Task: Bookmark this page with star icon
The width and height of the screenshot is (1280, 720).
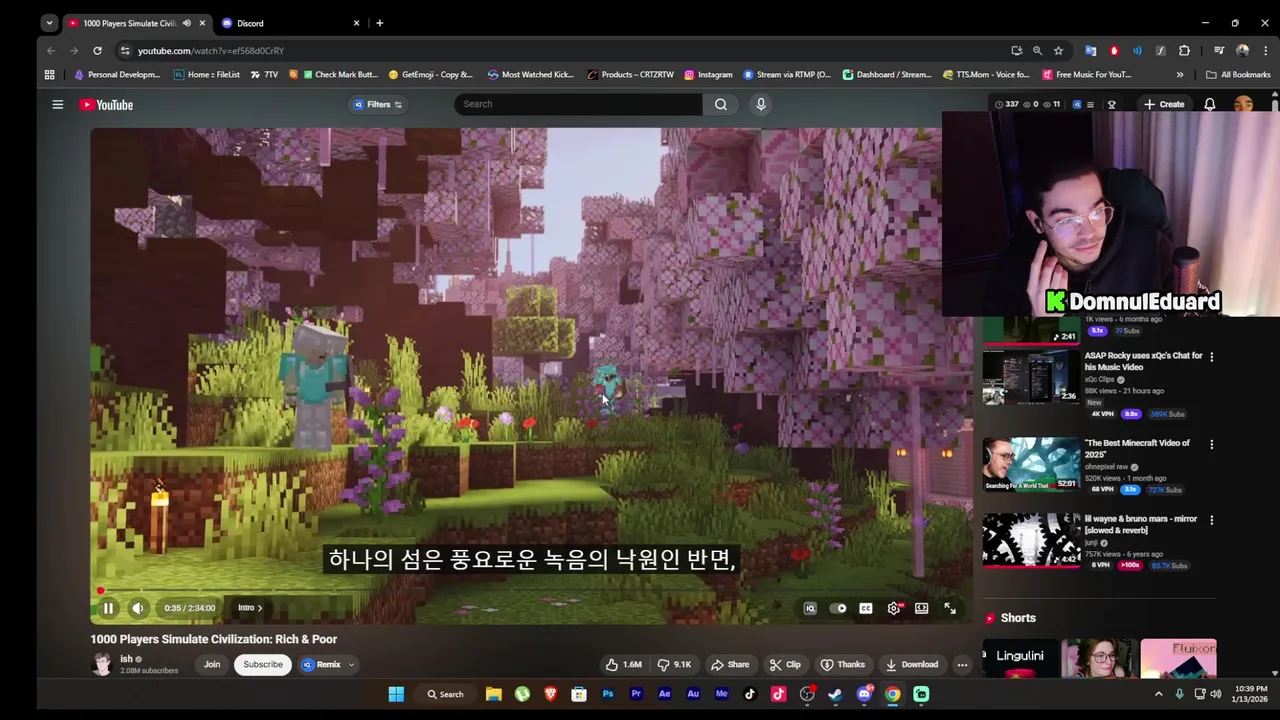Action: 1058,50
